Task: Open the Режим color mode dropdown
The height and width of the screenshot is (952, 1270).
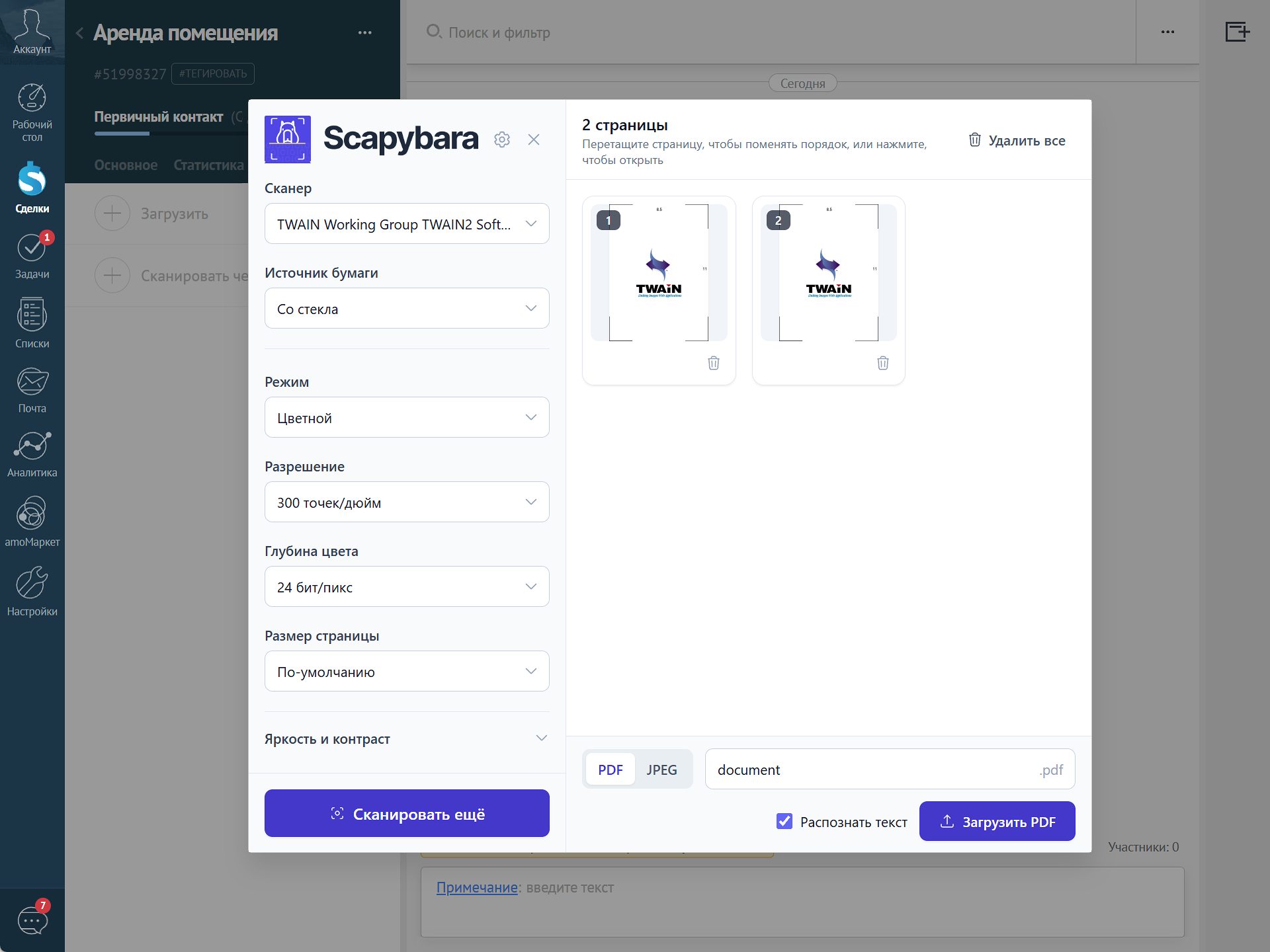Action: coord(407,418)
